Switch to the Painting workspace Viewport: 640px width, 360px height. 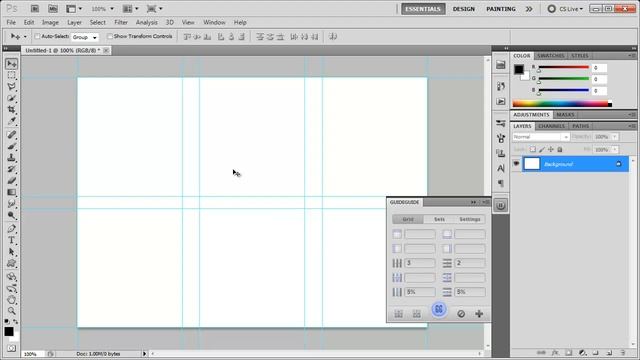click(x=501, y=9)
